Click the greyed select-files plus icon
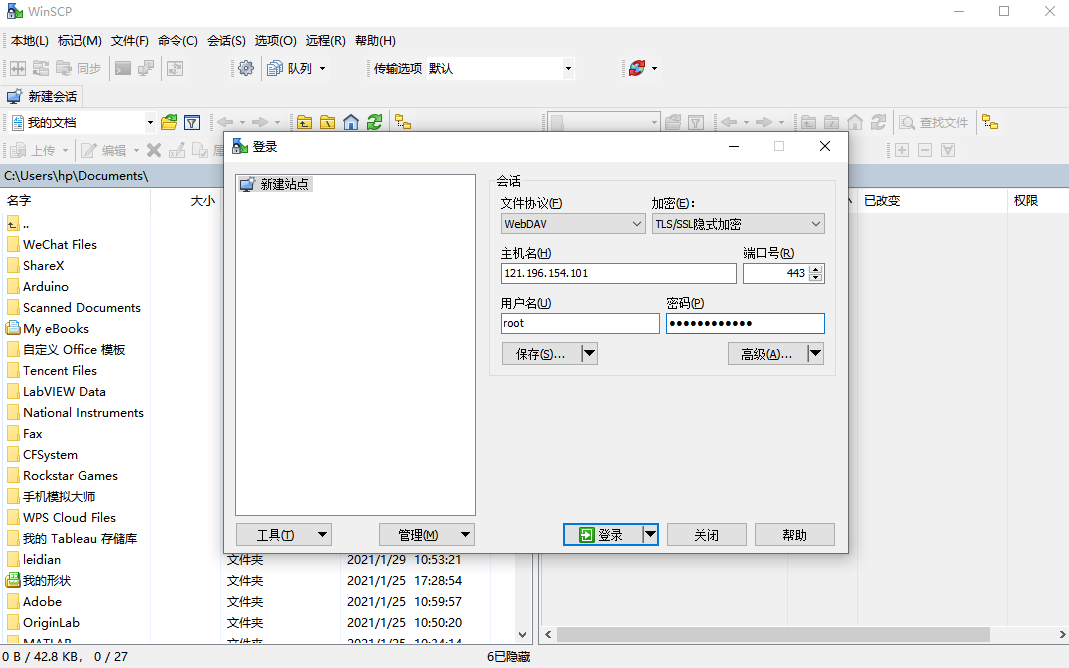Viewport: 1069px width, 668px height. [902, 150]
